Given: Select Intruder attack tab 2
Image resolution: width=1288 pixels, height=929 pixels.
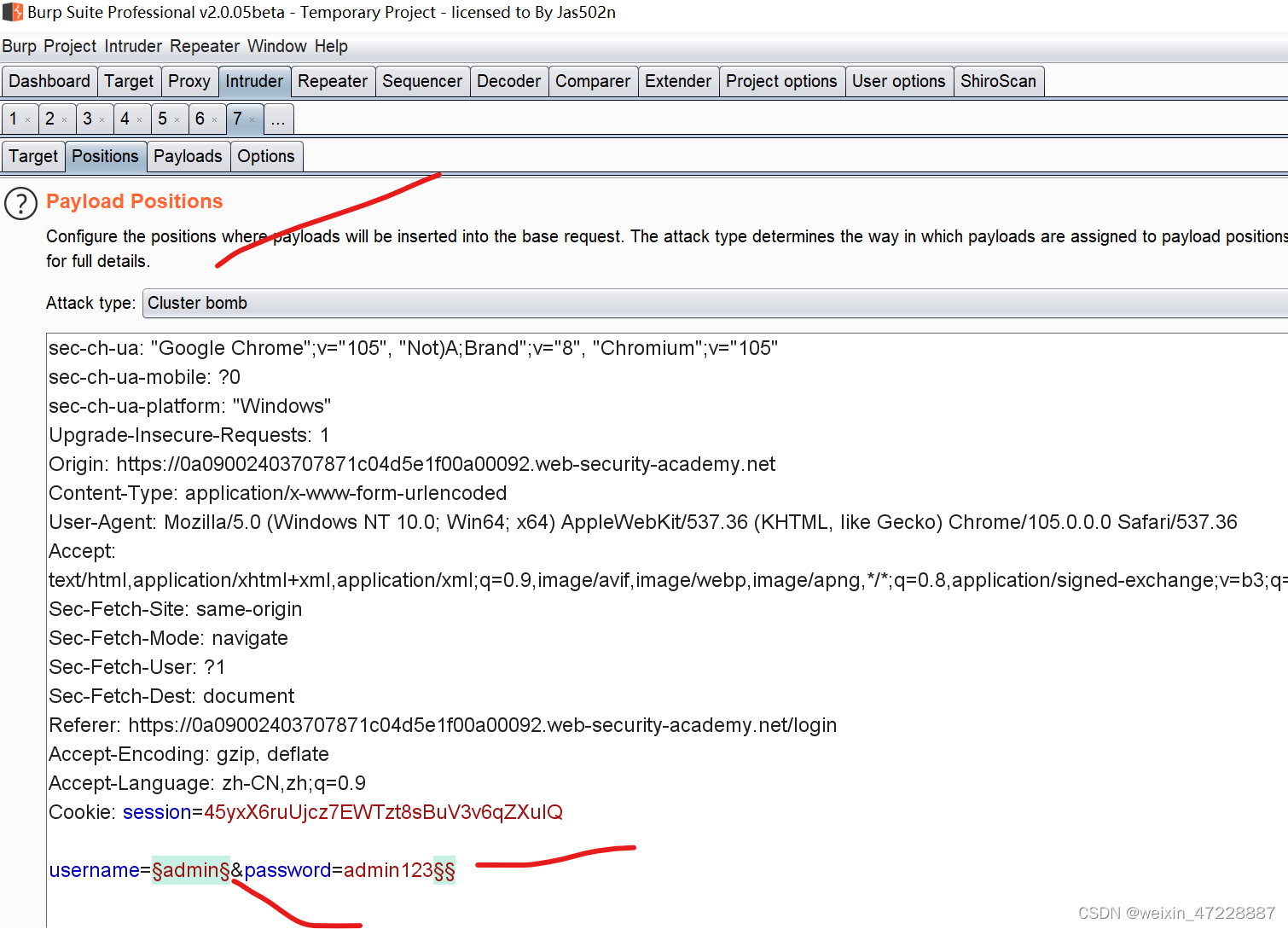Looking at the screenshot, I should click(x=50, y=119).
